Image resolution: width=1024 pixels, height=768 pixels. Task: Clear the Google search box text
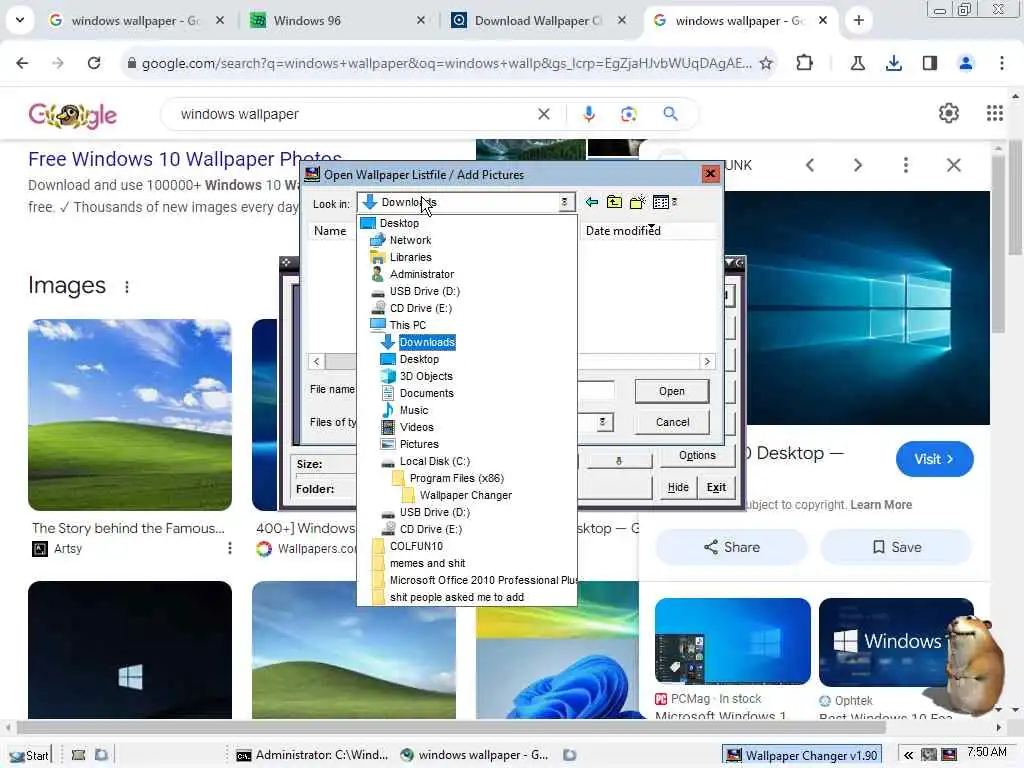(x=543, y=114)
